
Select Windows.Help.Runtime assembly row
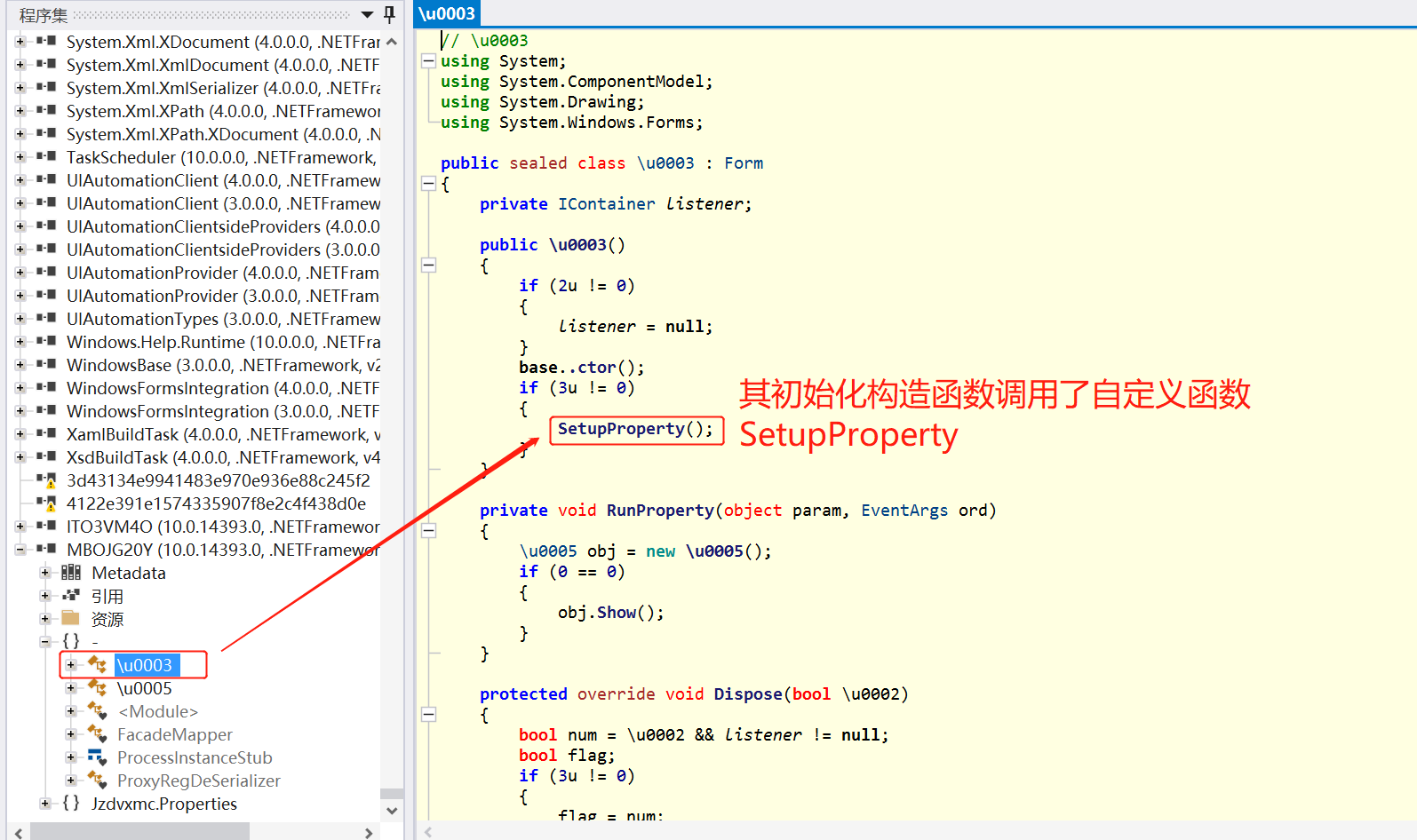pos(223,342)
